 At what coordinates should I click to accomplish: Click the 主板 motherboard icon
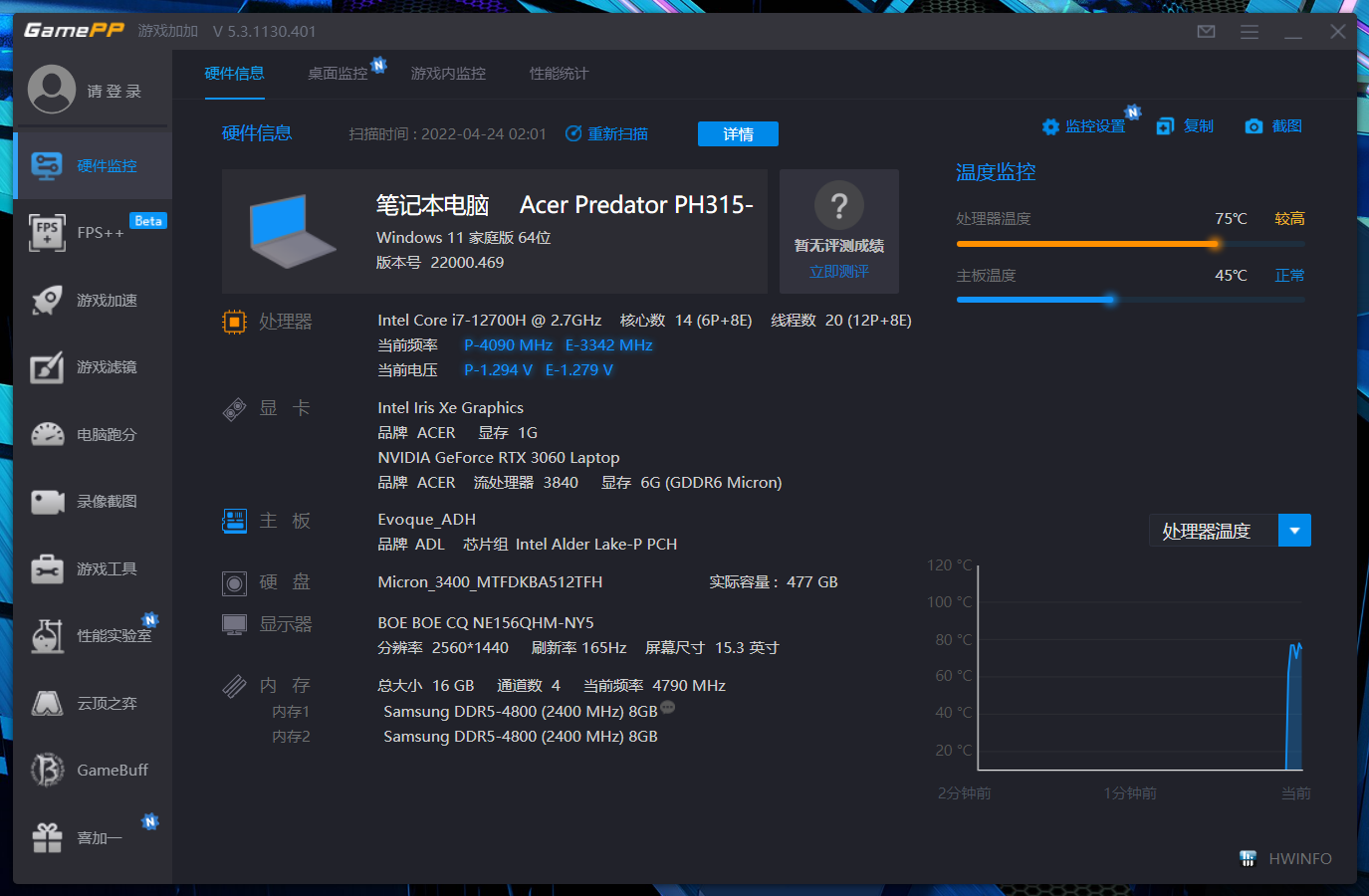coord(234,521)
